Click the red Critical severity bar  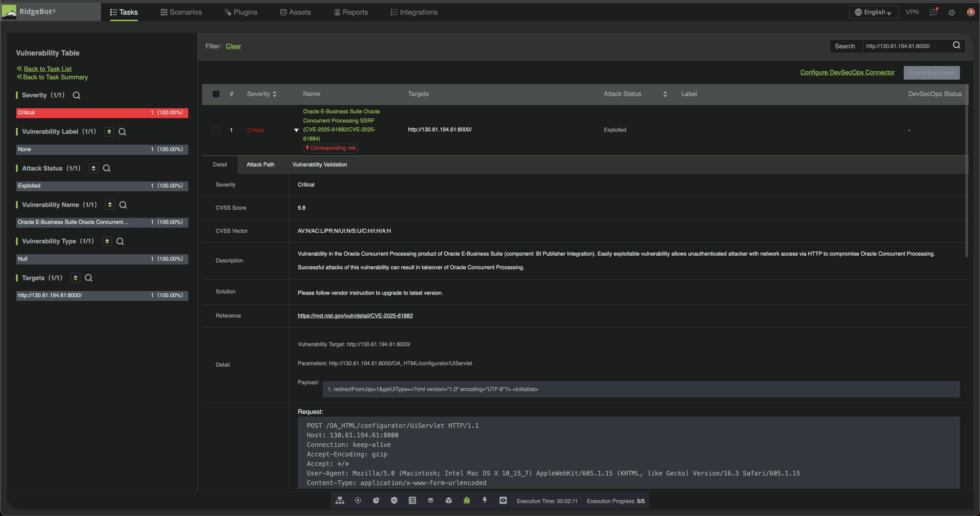101,113
